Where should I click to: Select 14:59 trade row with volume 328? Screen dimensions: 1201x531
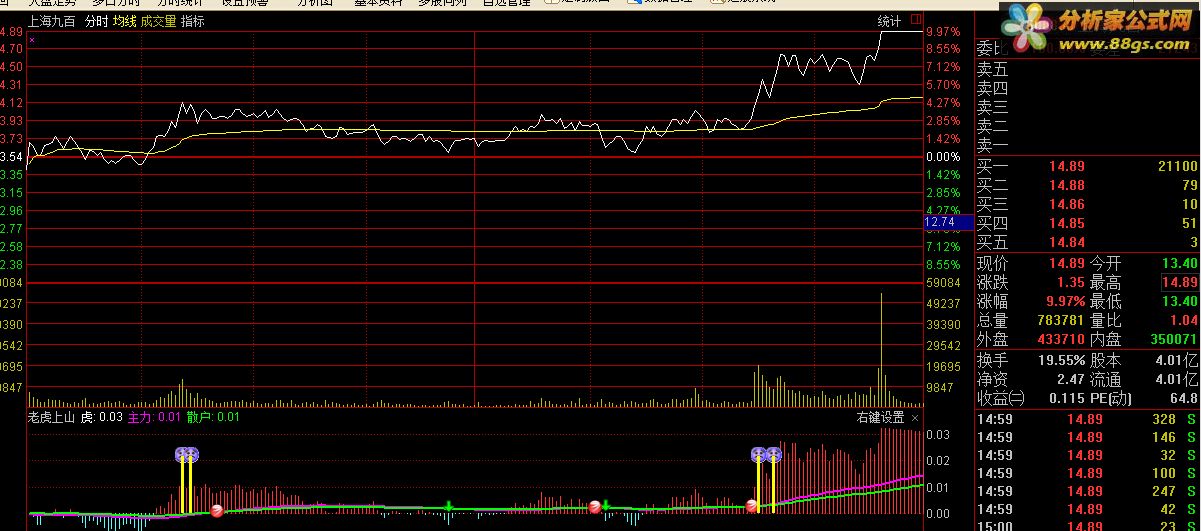1087,419
